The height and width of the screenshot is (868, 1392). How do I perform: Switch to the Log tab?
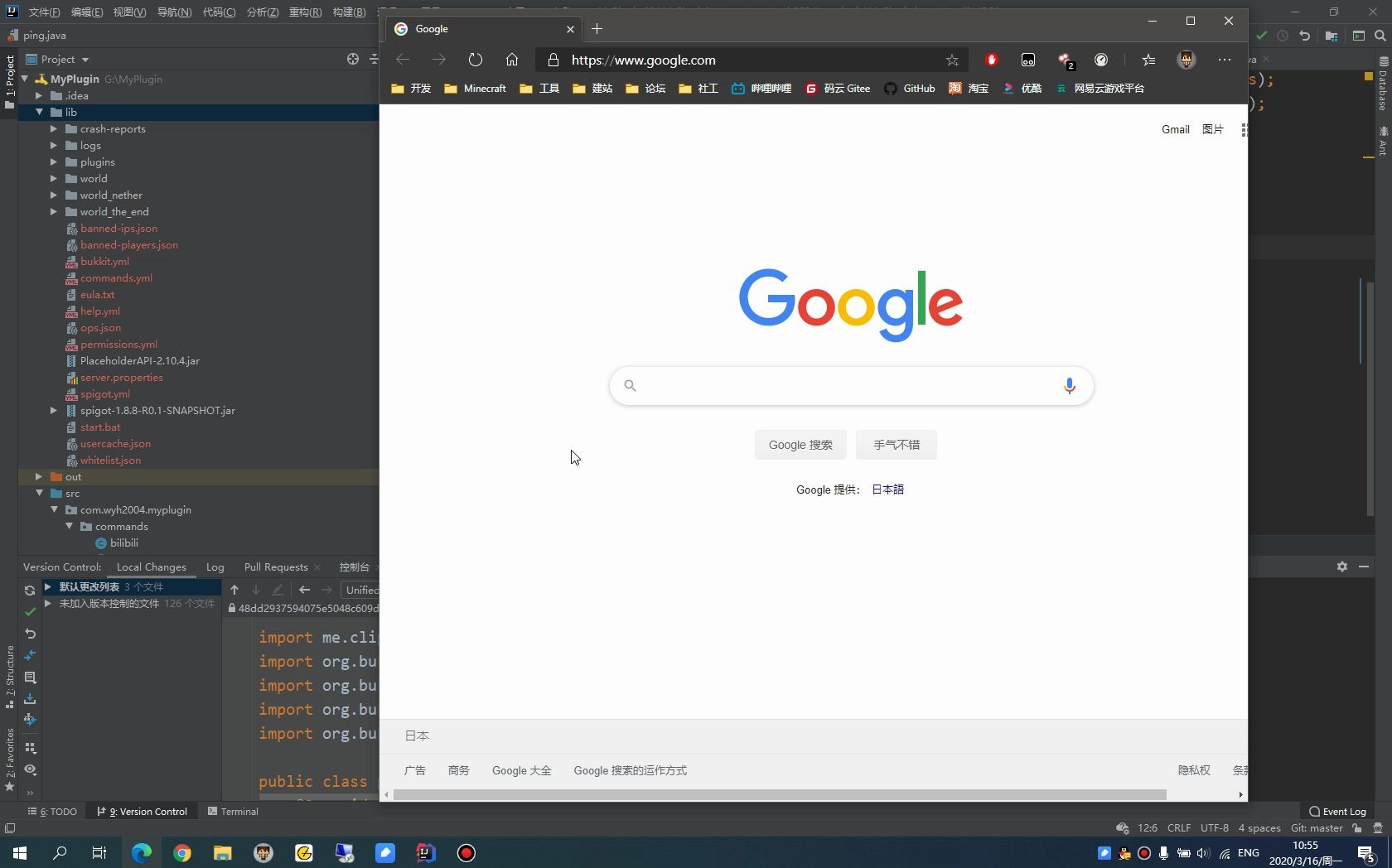(215, 567)
